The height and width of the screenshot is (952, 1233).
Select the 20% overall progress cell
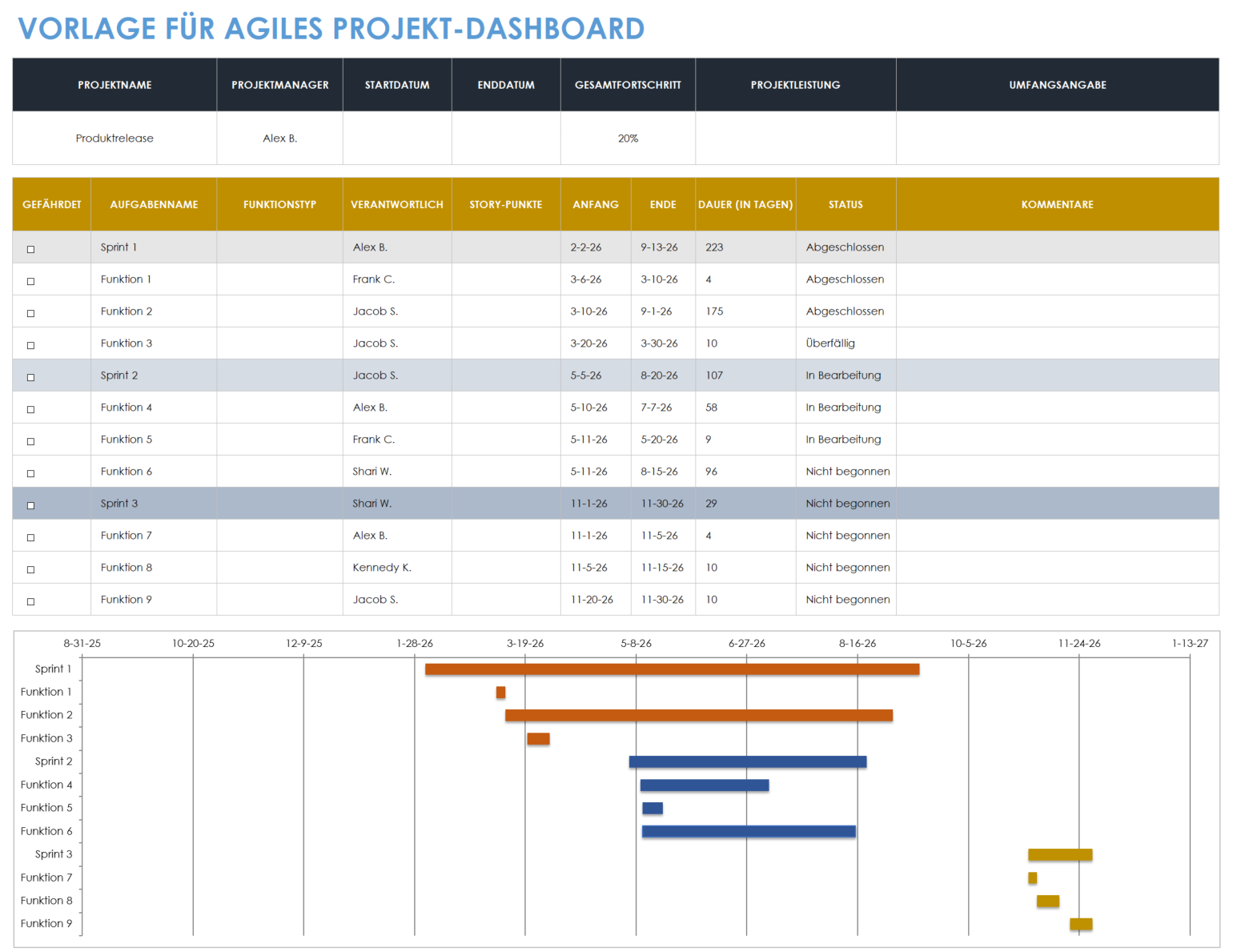pyautogui.click(x=628, y=139)
